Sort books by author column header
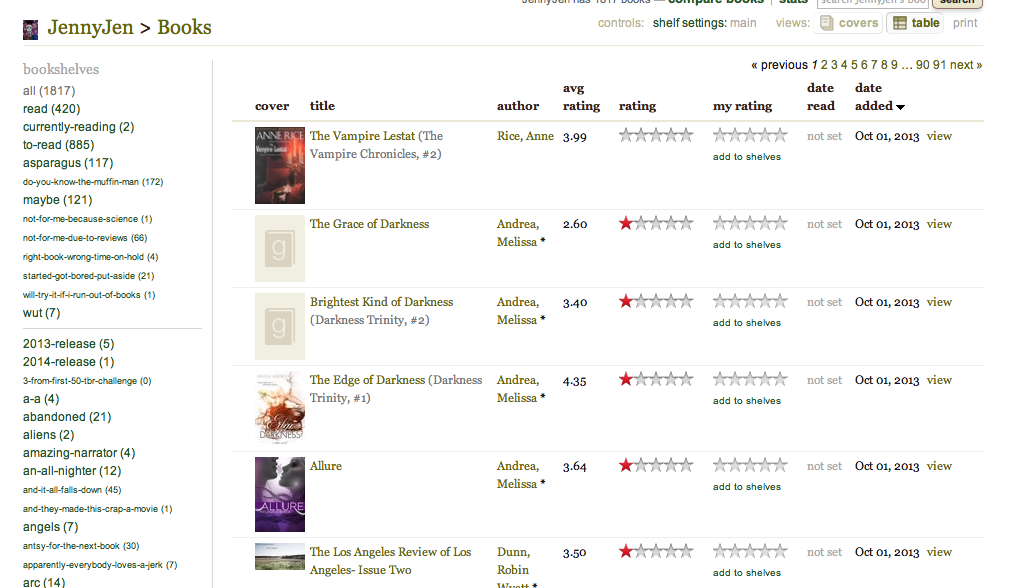 517,106
